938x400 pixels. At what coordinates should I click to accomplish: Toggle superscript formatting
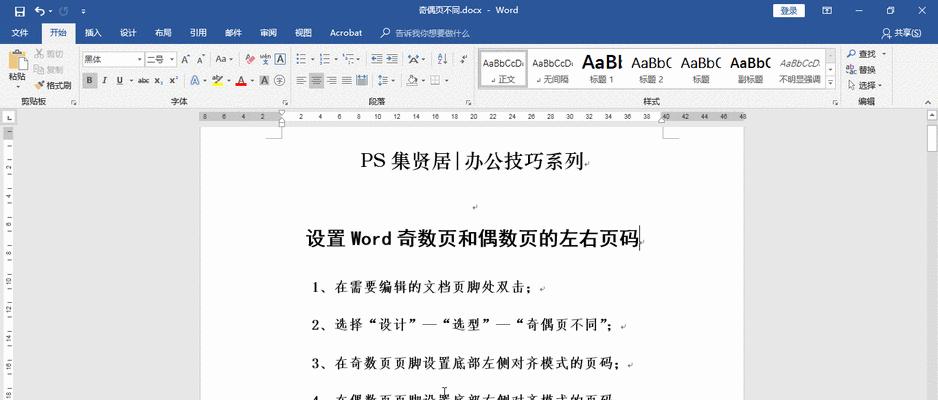(x=173, y=80)
